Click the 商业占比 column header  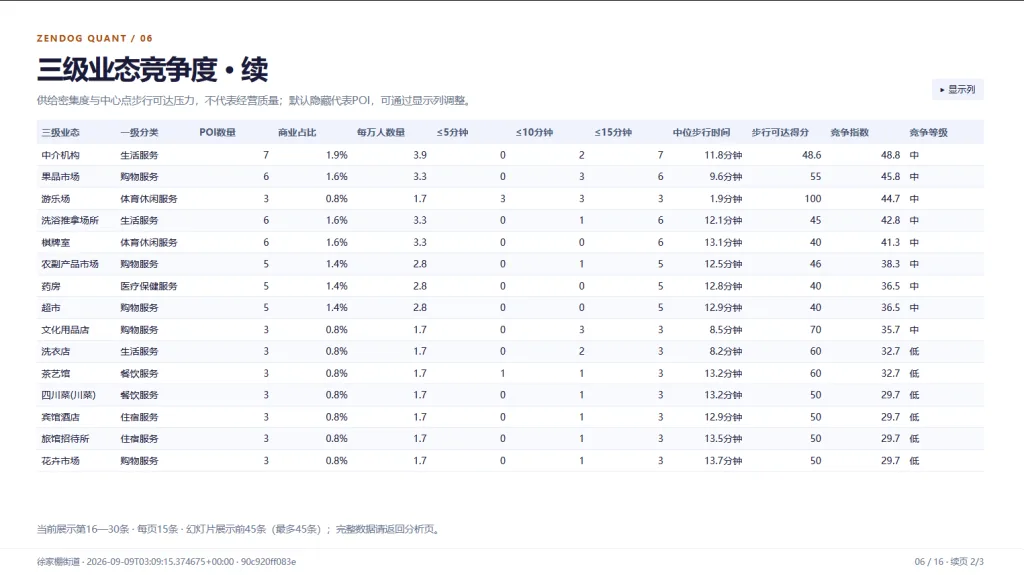pos(297,133)
